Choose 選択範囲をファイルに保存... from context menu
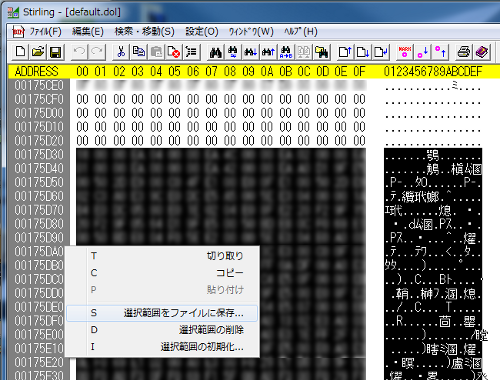The image size is (500, 380). tap(162, 313)
